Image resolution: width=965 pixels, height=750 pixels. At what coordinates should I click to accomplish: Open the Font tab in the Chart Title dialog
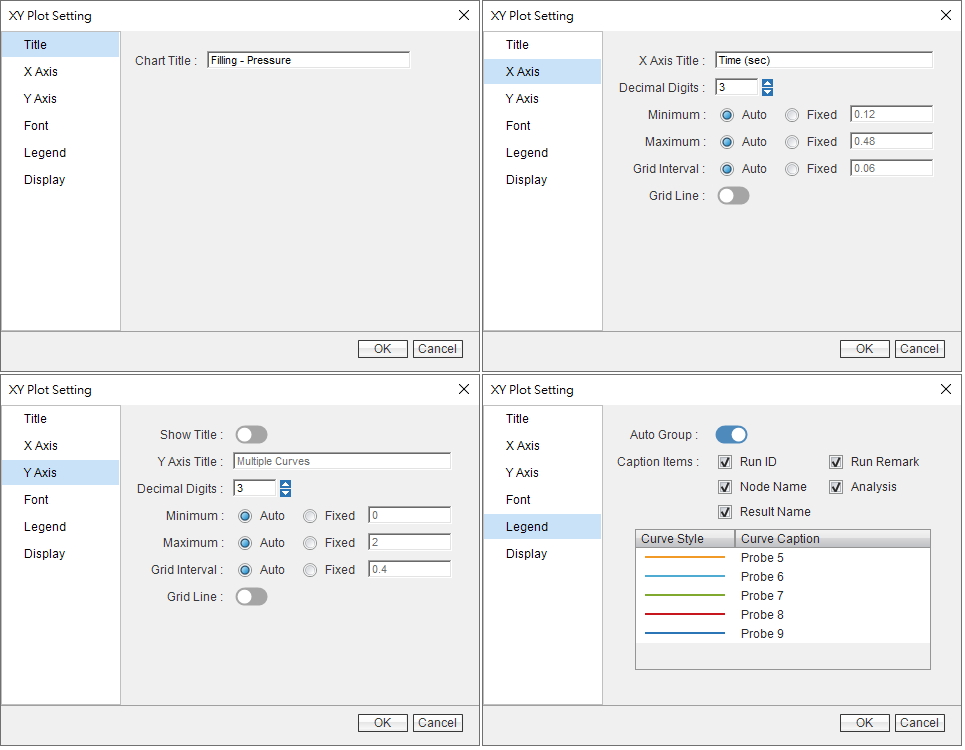[37, 126]
